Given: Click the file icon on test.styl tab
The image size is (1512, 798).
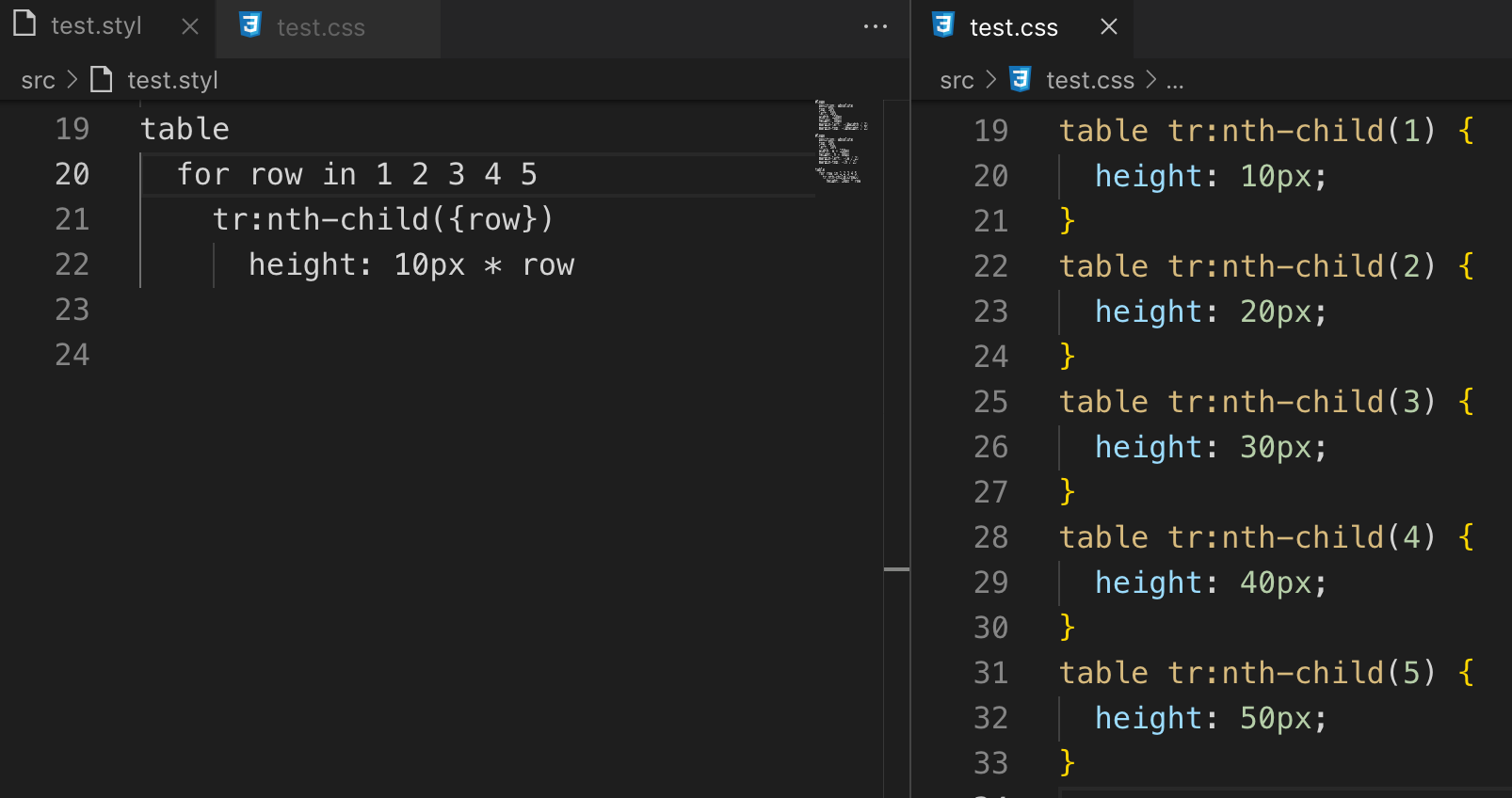Looking at the screenshot, I should [x=25, y=24].
